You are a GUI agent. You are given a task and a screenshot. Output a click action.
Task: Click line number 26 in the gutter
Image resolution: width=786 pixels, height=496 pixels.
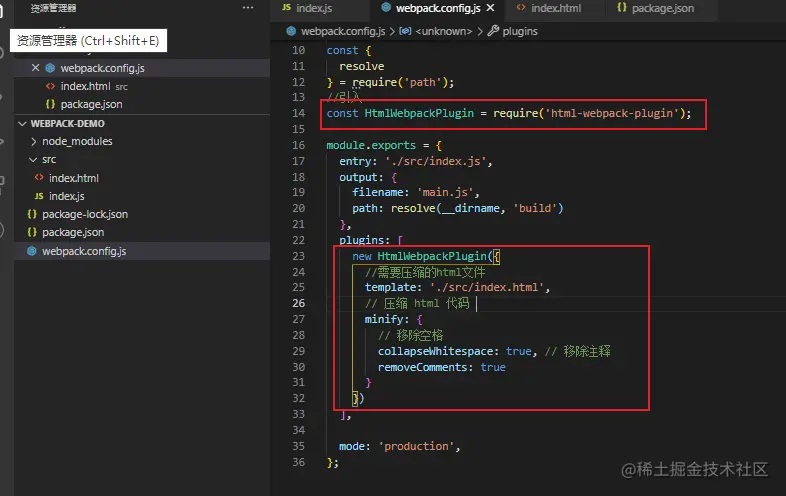(x=298, y=303)
